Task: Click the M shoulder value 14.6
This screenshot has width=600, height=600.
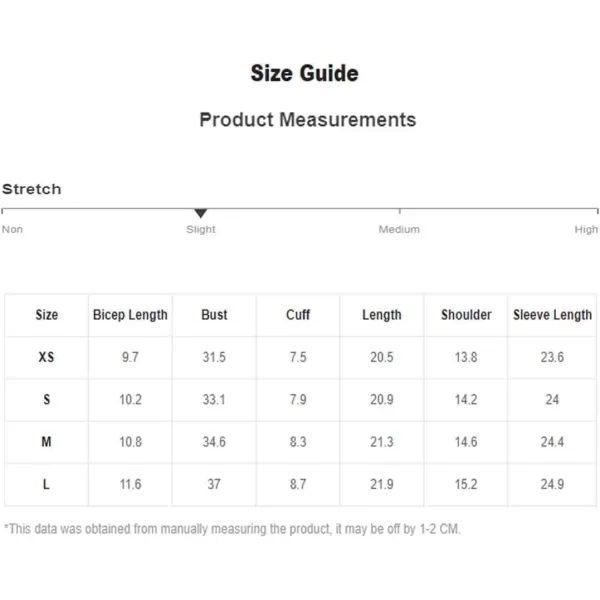Action: (466, 442)
